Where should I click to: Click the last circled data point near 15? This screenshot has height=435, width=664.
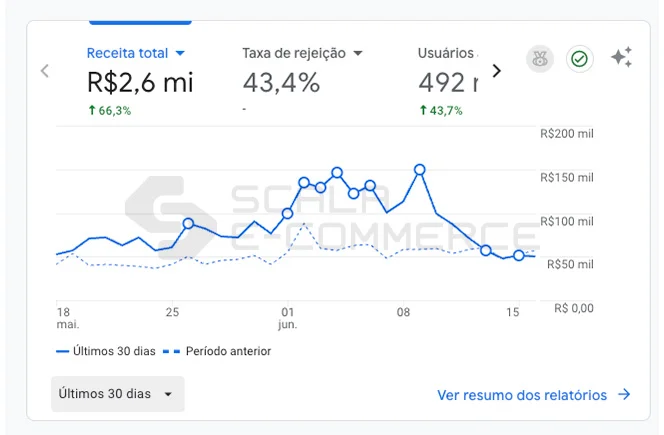[519, 256]
